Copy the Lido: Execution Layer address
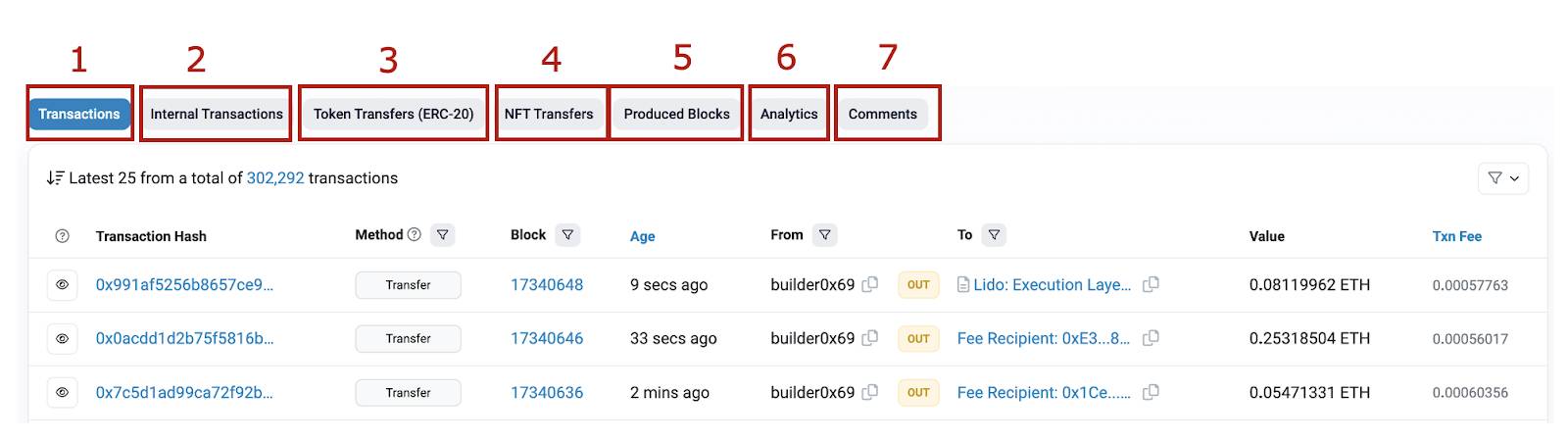The width and height of the screenshot is (1568, 442). click(x=1151, y=284)
